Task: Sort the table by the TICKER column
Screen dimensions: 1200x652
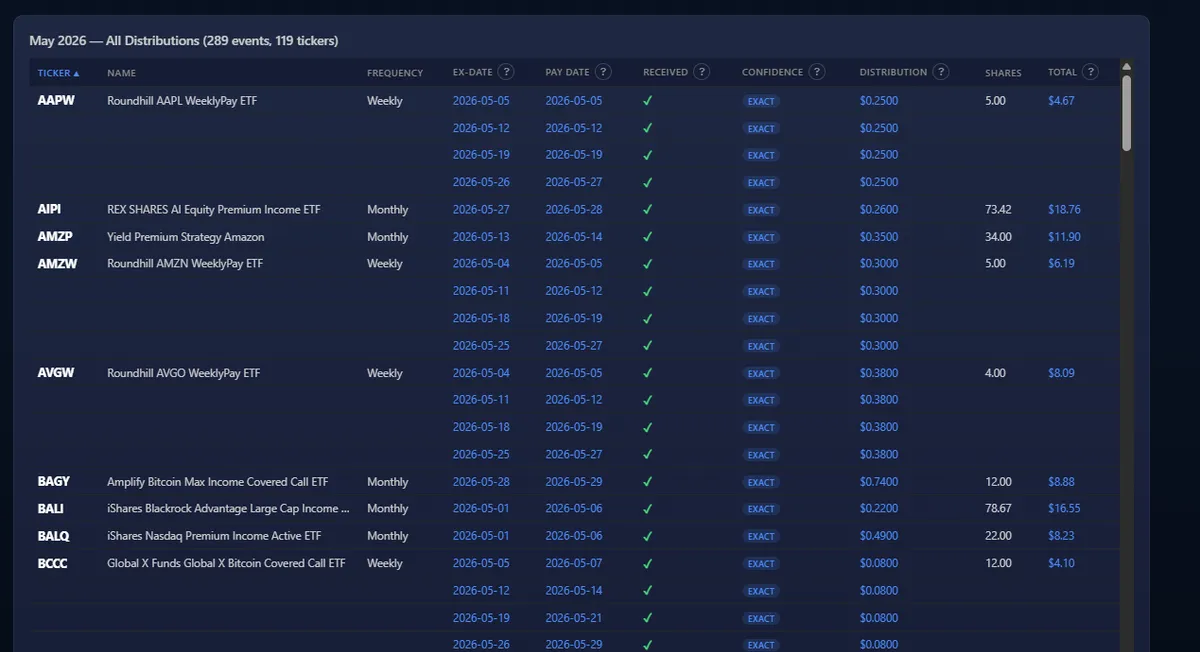Action: (x=58, y=73)
